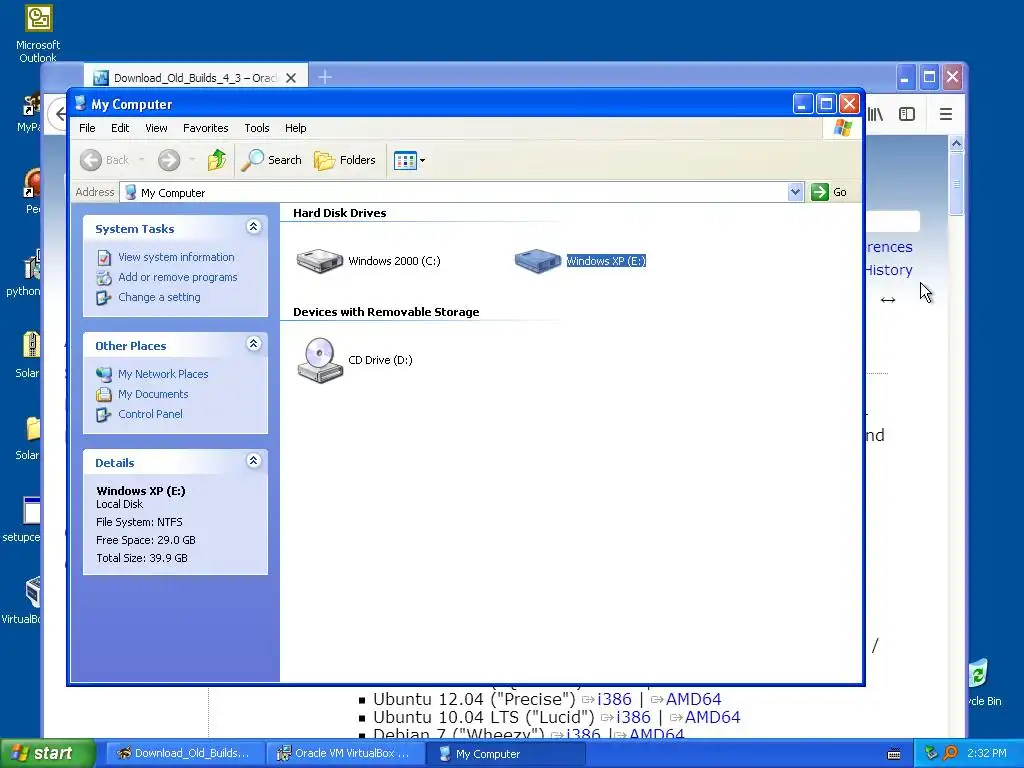Click the system clock showing 2:32 PM

(x=987, y=754)
